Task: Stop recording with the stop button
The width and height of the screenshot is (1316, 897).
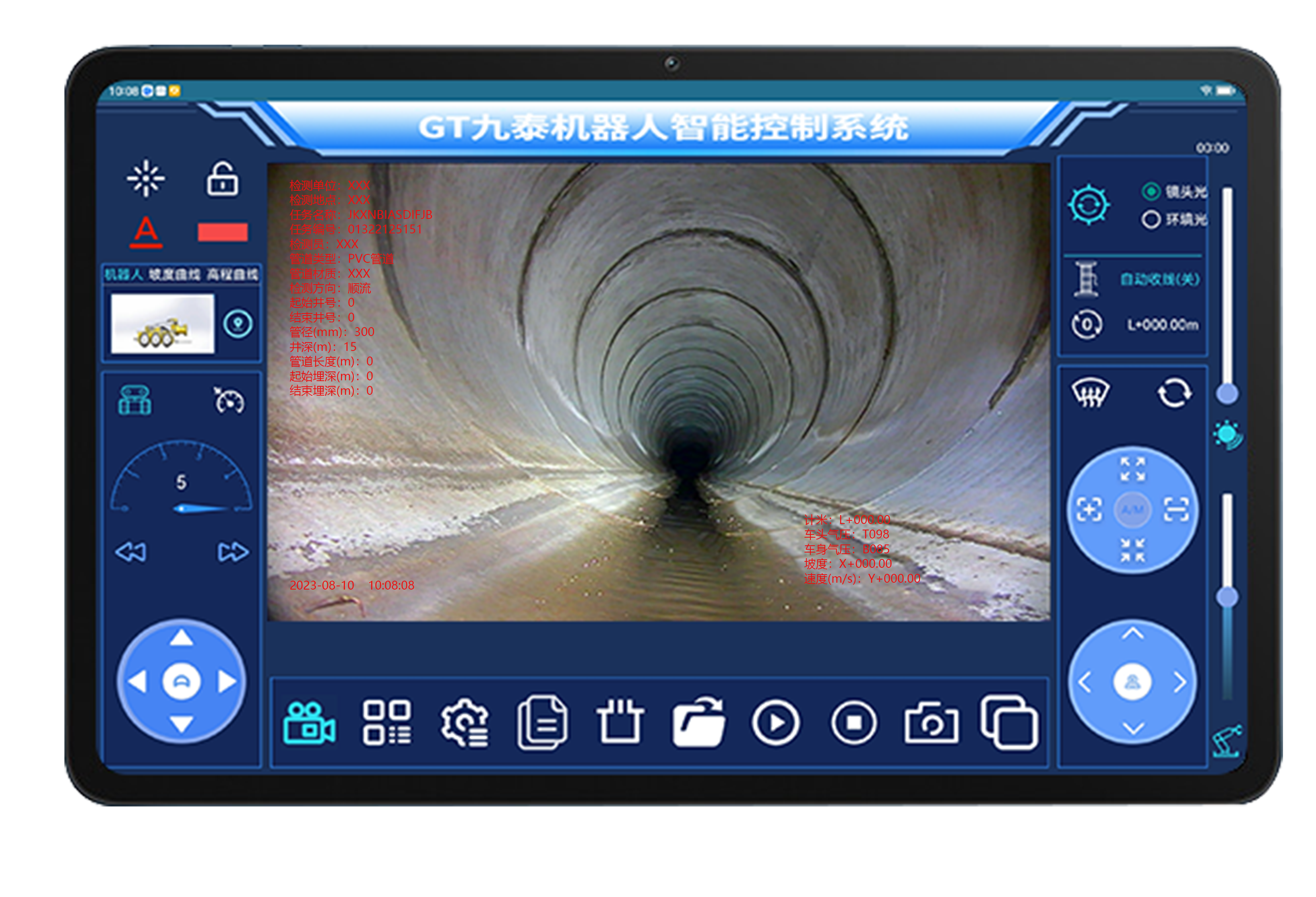Action: [x=854, y=723]
